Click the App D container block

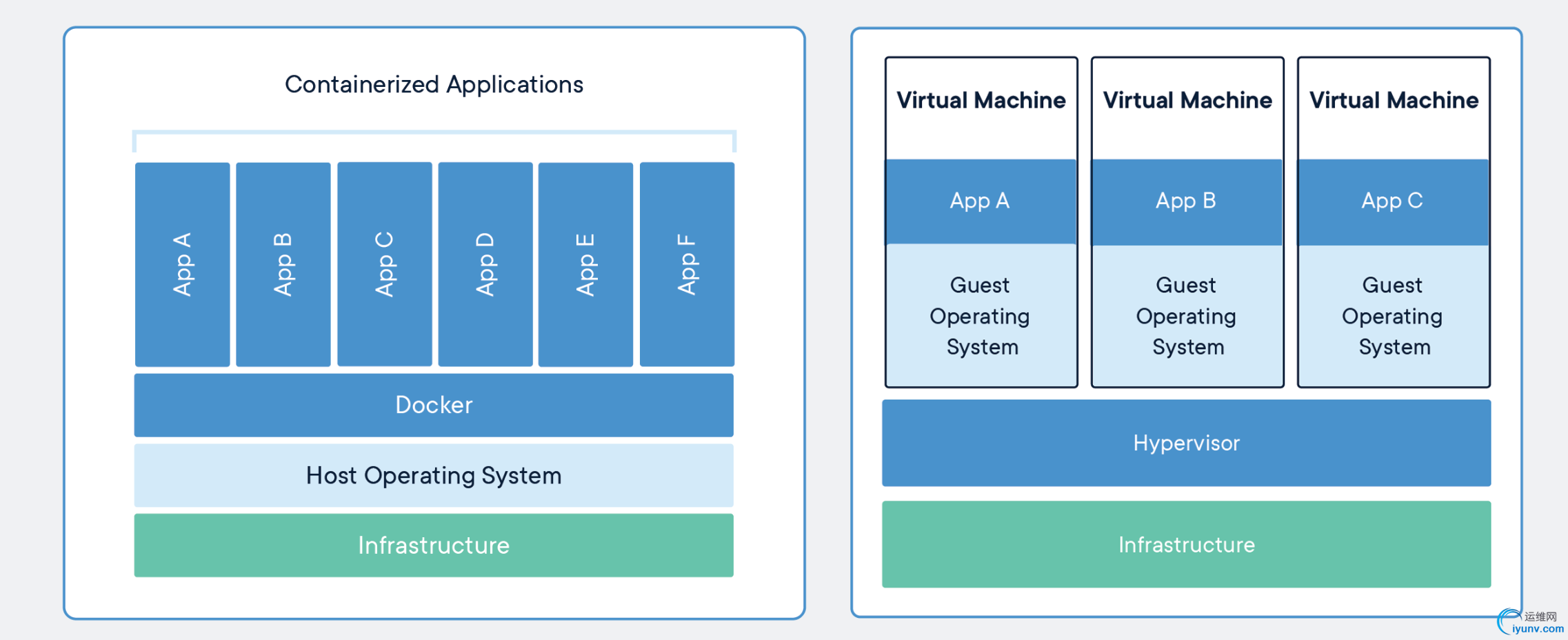pos(485,264)
